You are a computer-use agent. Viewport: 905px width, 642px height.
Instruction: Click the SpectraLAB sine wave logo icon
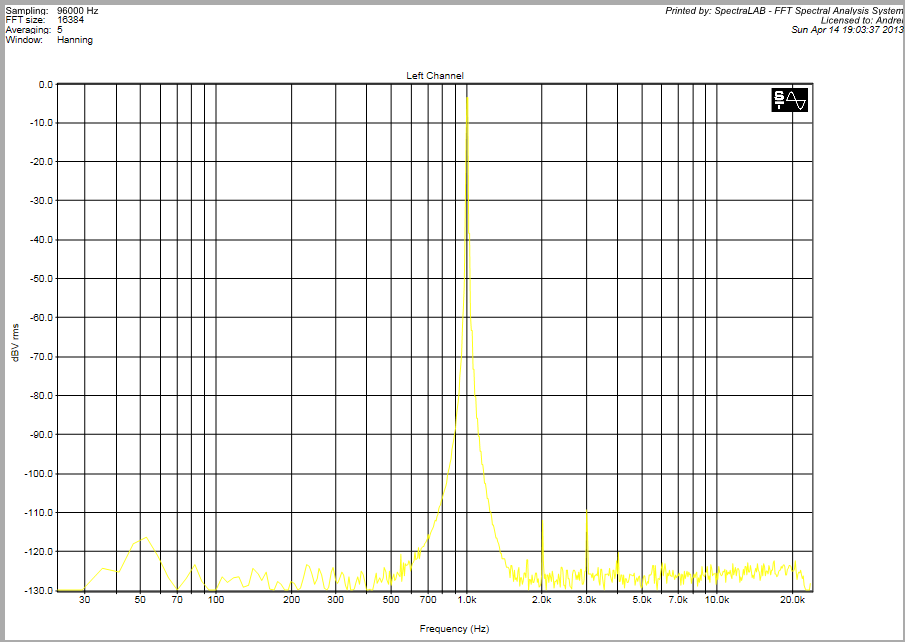click(x=790, y=100)
